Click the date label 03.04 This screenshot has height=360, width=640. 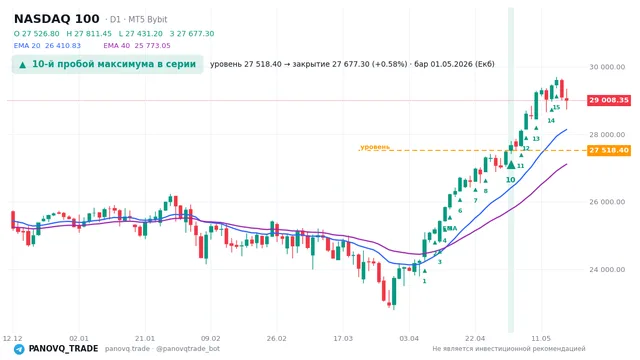409,338
